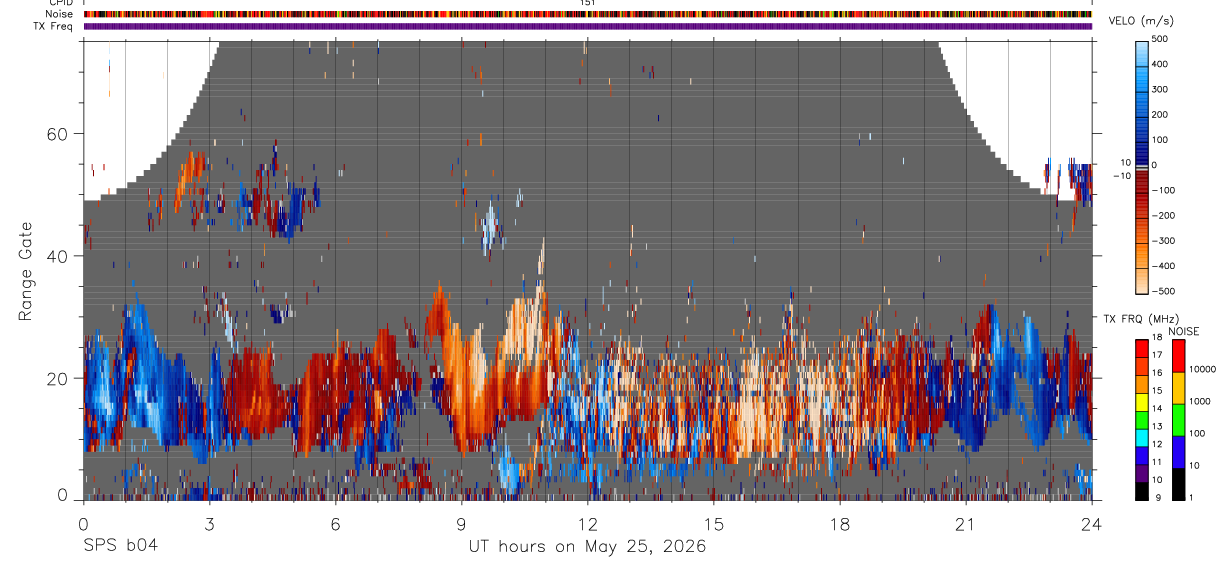
Task: Click the purple TX Freq strip
Action: [588, 26]
